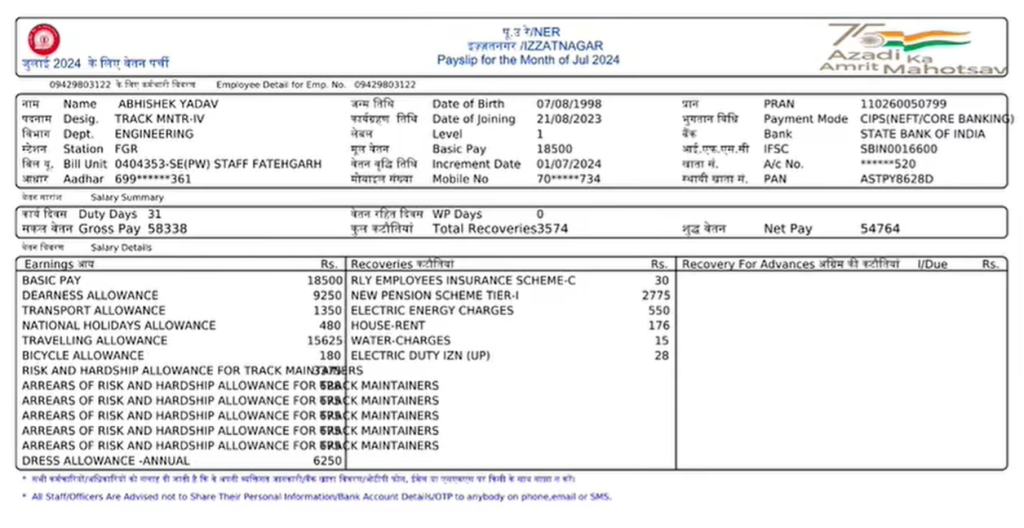Click the 'Salary Summary' section label

click(x=127, y=197)
